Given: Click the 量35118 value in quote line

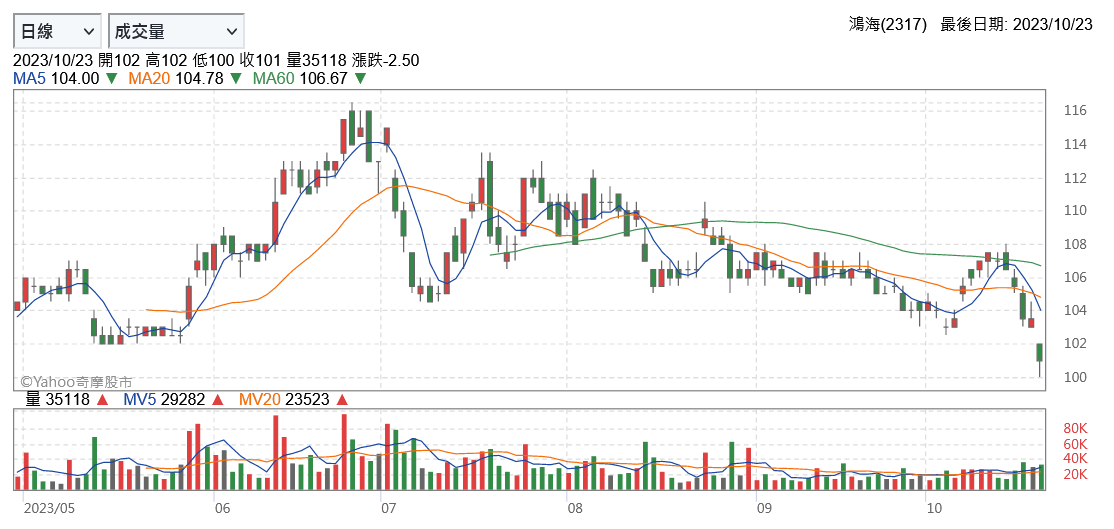Looking at the screenshot, I should 317,61.
